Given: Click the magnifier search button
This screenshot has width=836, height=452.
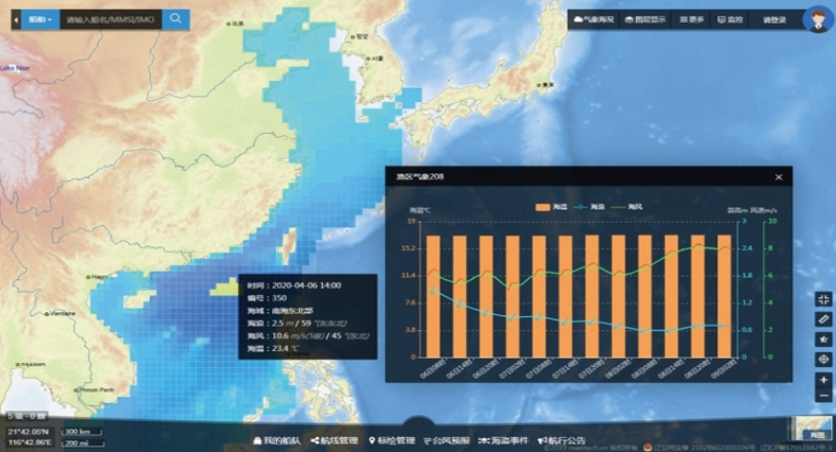Looking at the screenshot, I should click(x=176, y=19).
